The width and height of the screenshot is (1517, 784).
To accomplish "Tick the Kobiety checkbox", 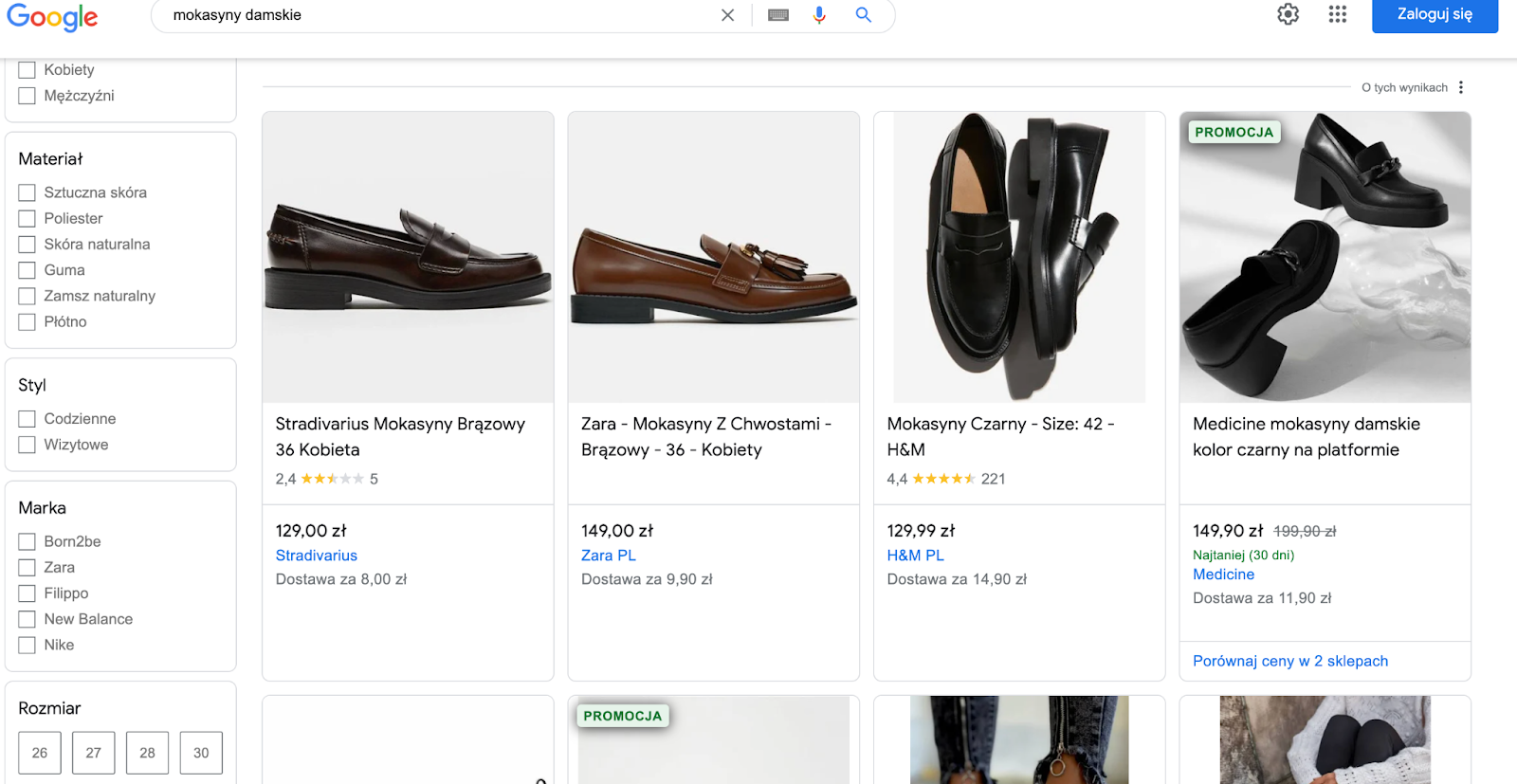I will (x=27, y=70).
